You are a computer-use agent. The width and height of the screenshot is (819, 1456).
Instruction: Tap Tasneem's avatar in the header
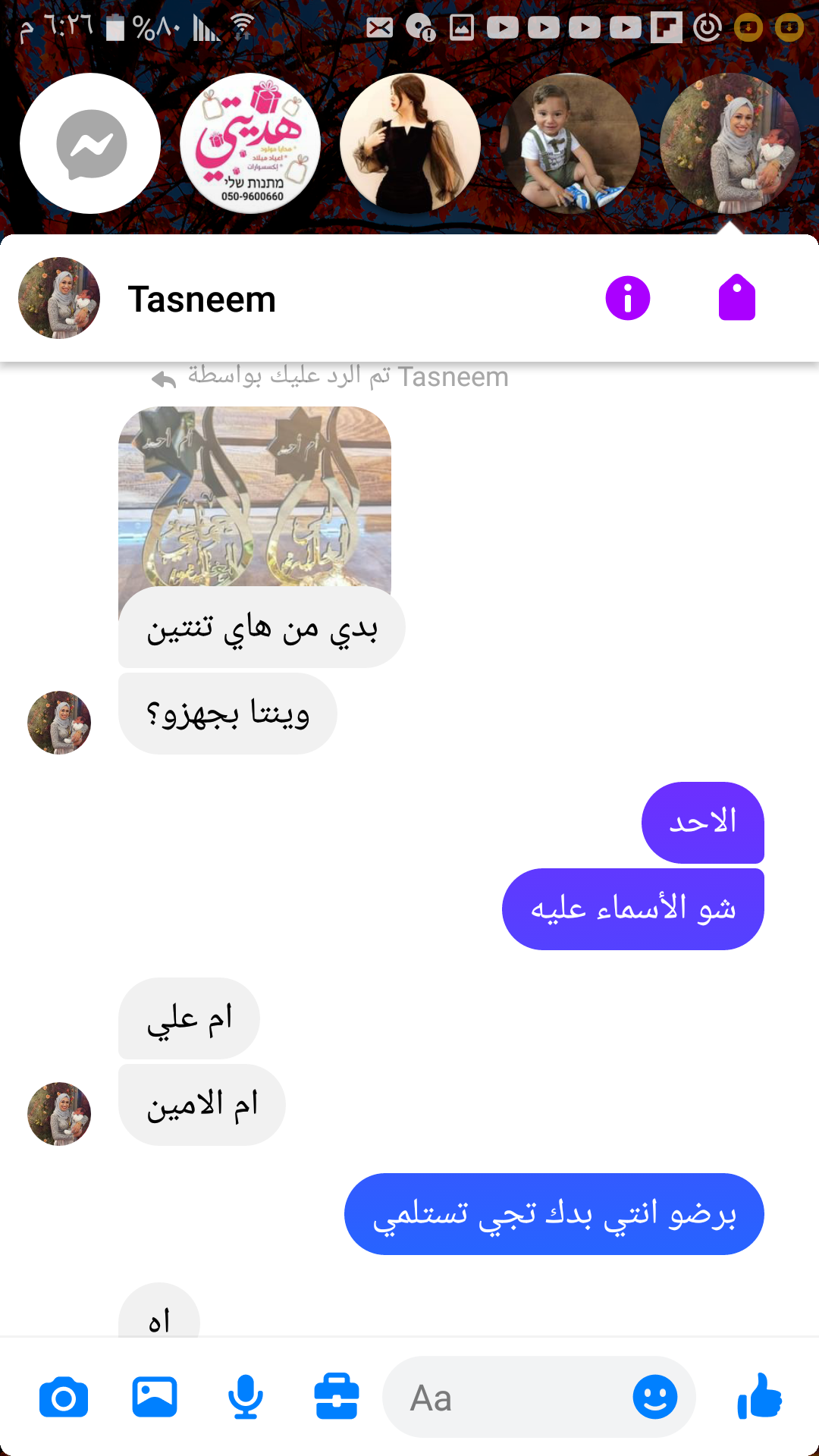click(x=59, y=298)
